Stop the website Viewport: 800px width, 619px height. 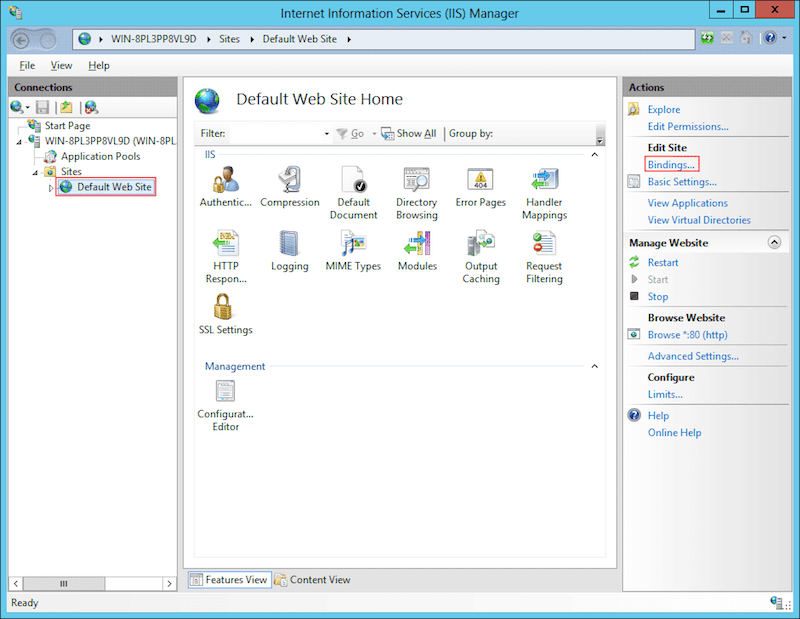point(658,296)
